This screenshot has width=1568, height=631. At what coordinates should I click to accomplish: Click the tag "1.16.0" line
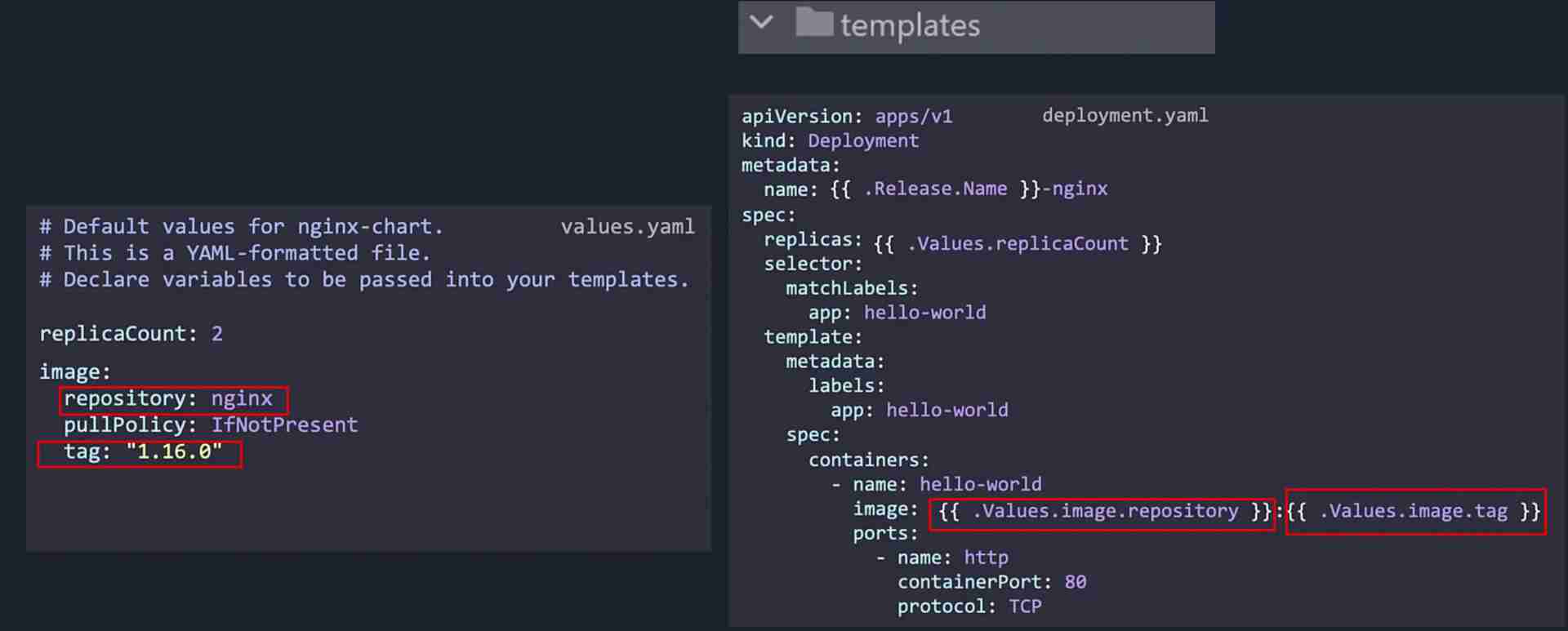click(143, 451)
